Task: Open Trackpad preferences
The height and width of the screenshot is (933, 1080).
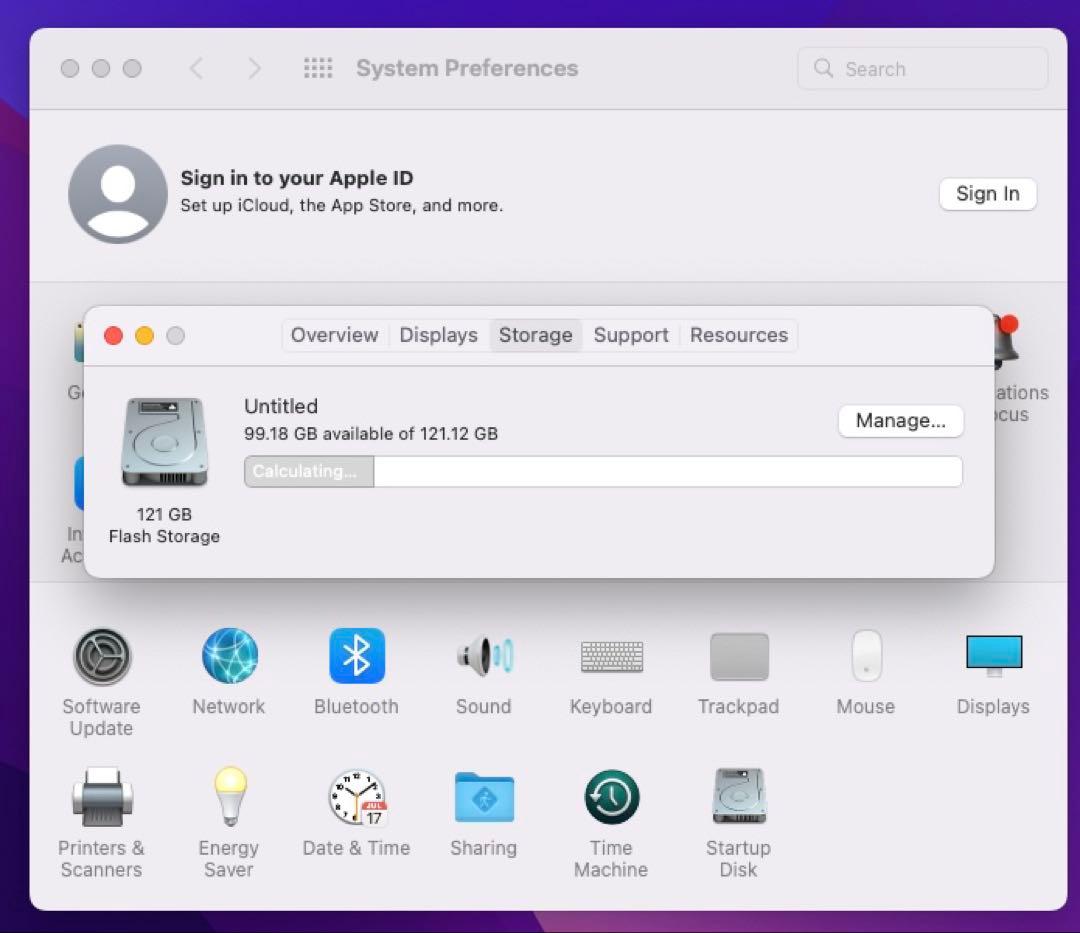Action: pyautogui.click(x=739, y=657)
